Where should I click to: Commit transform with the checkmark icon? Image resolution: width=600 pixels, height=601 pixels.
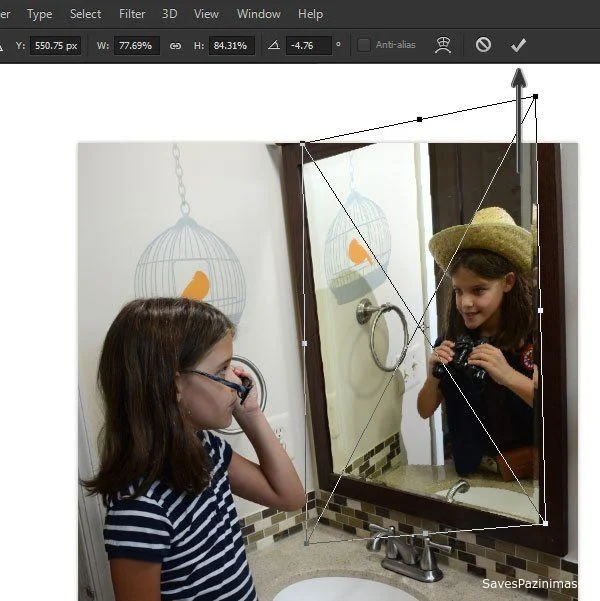(x=518, y=45)
